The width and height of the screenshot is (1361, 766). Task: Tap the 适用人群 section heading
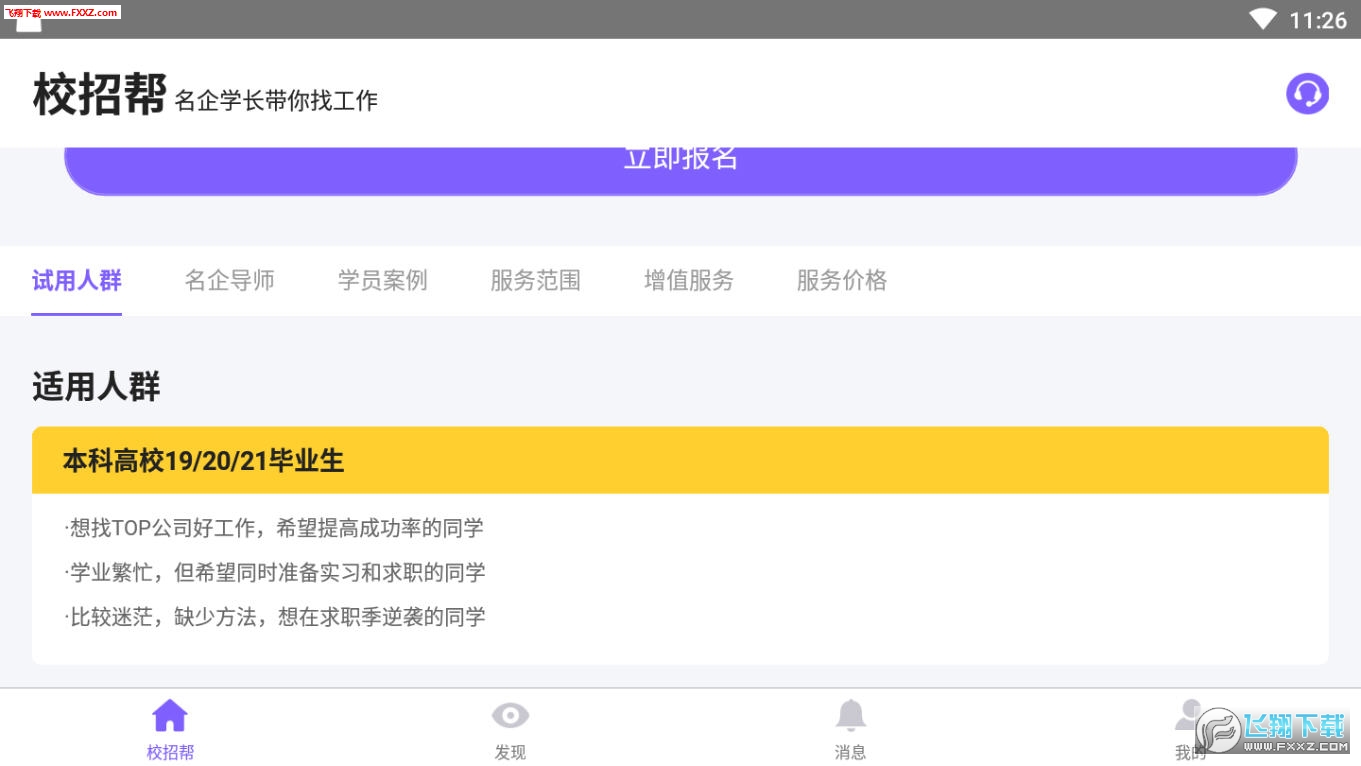tap(96, 387)
